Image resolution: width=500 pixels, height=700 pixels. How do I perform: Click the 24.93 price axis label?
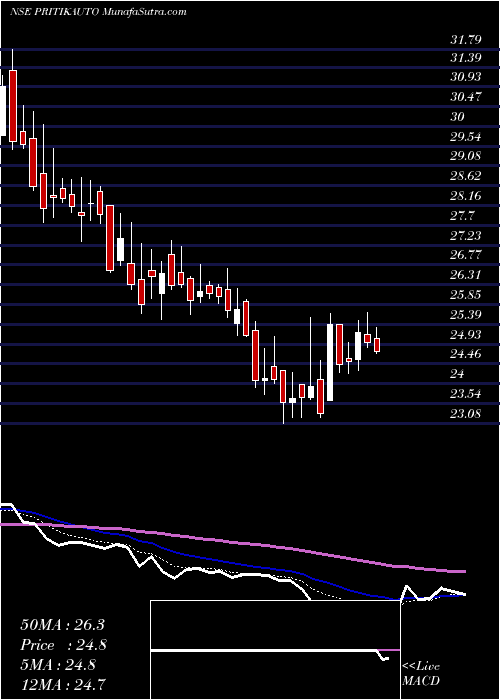coord(466,334)
